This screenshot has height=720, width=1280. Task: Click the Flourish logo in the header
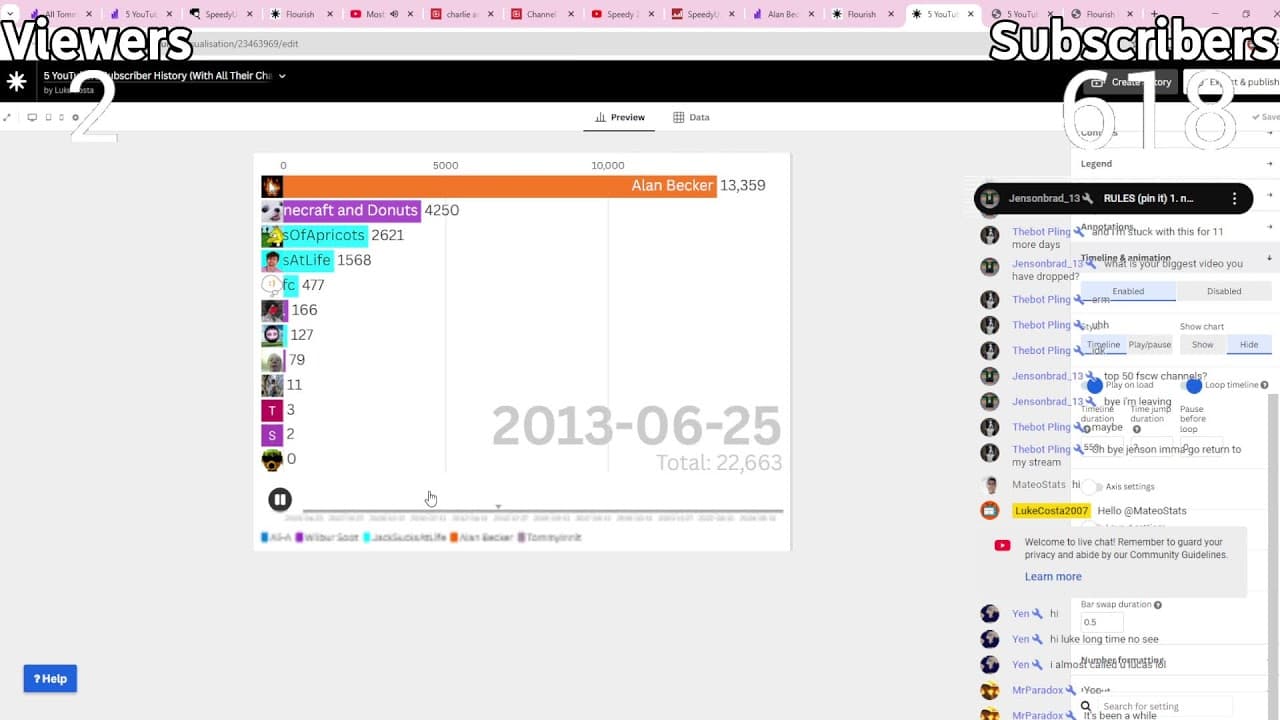coord(16,82)
